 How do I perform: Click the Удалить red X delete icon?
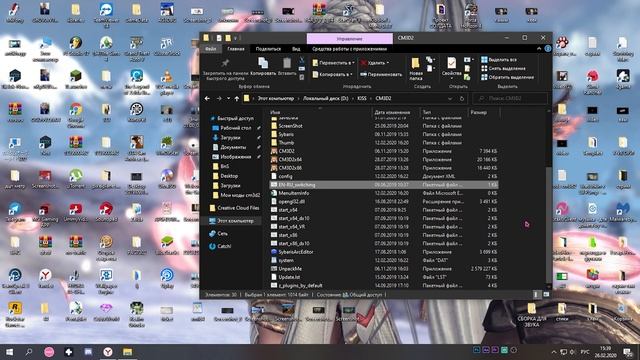click(x=364, y=63)
